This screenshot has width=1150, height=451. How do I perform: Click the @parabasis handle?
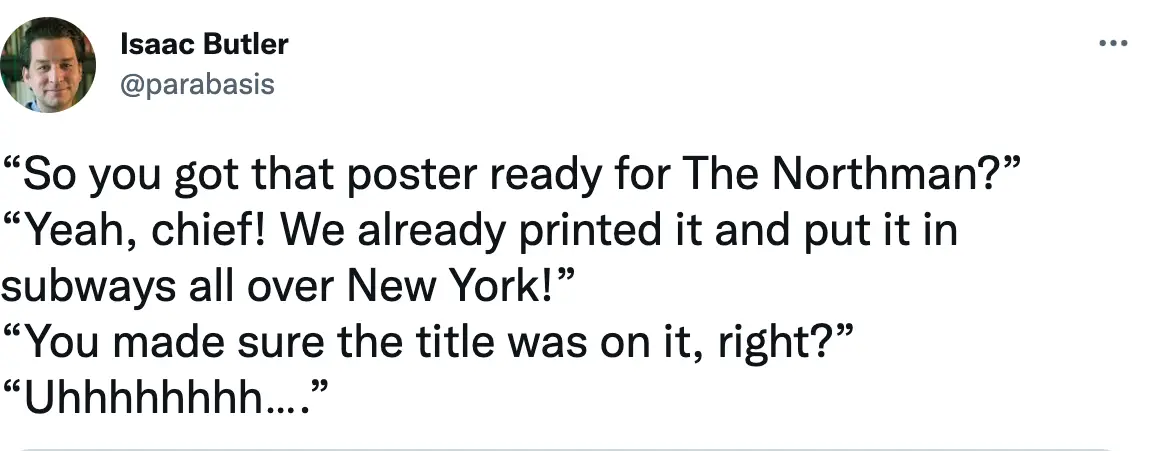196,84
